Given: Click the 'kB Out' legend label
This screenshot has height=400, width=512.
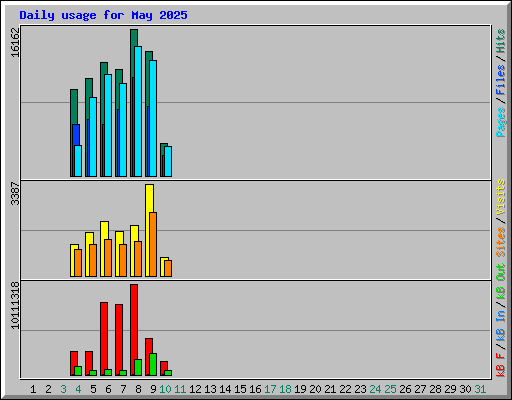Looking at the screenshot, I should (x=501, y=282).
